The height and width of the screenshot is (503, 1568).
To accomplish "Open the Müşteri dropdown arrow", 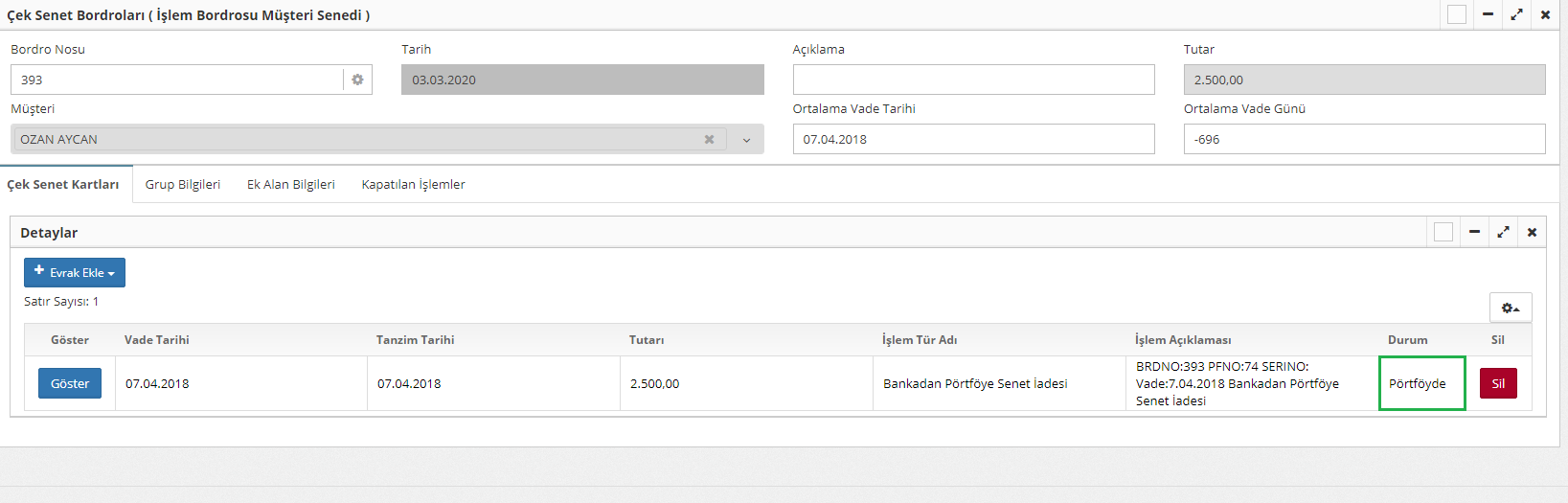I will click(x=746, y=140).
